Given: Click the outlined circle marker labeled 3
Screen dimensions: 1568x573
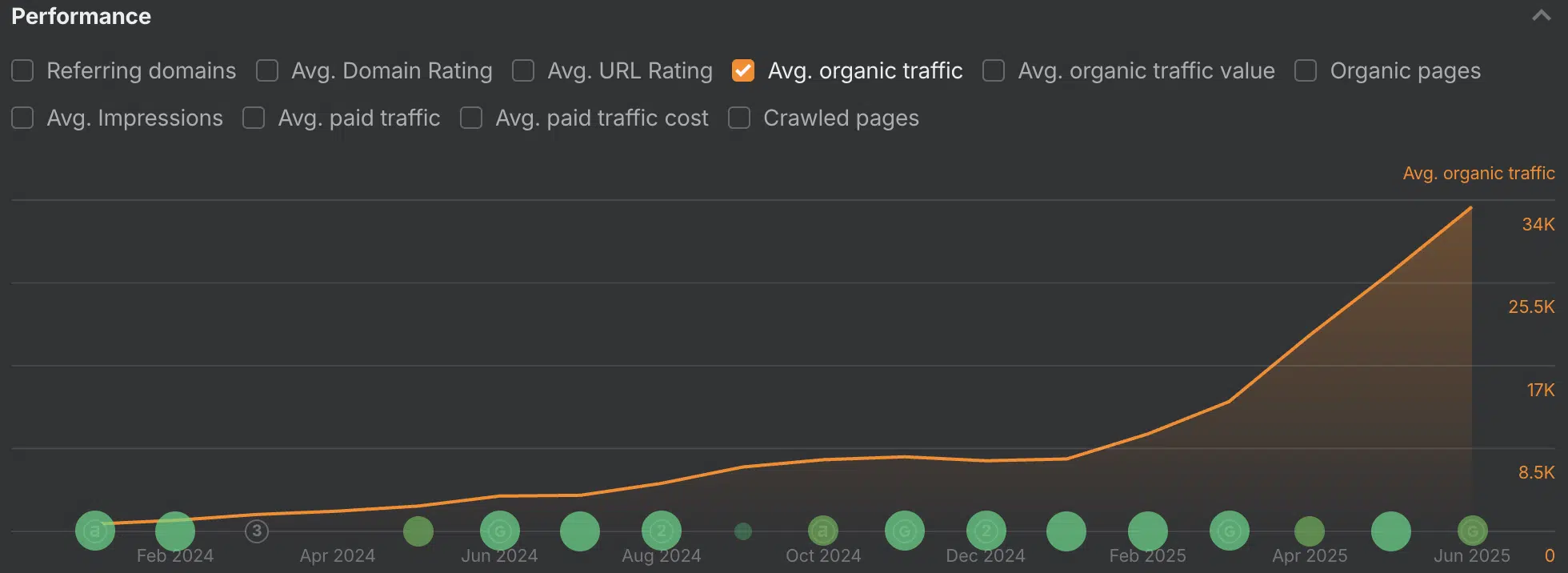Looking at the screenshot, I should pyautogui.click(x=257, y=531).
